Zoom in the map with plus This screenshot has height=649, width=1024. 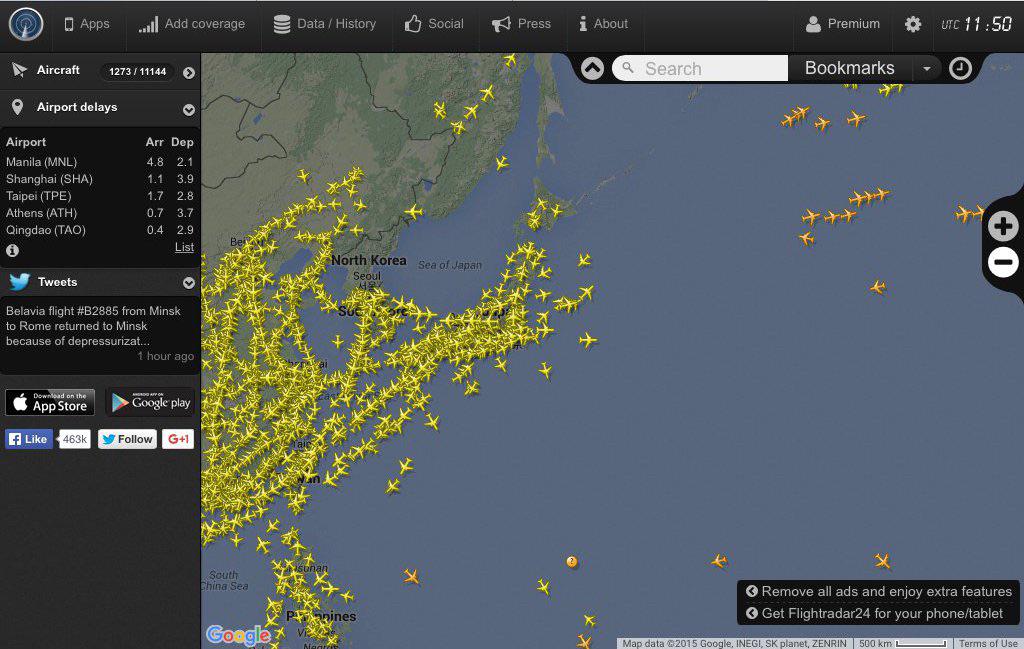[1002, 227]
